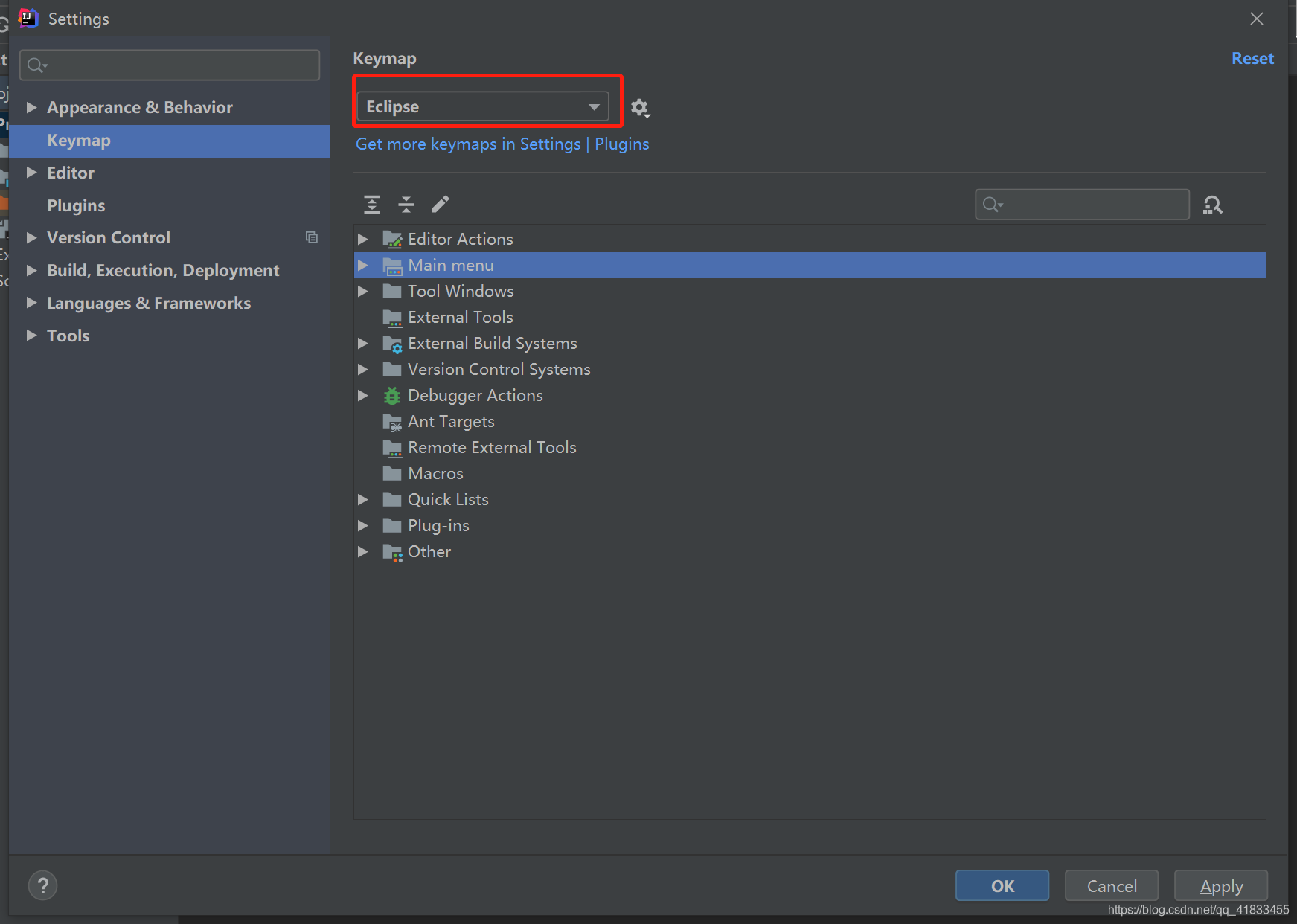This screenshot has height=924, width=1297.
Task: Open Editor settings category
Action: 71,173
